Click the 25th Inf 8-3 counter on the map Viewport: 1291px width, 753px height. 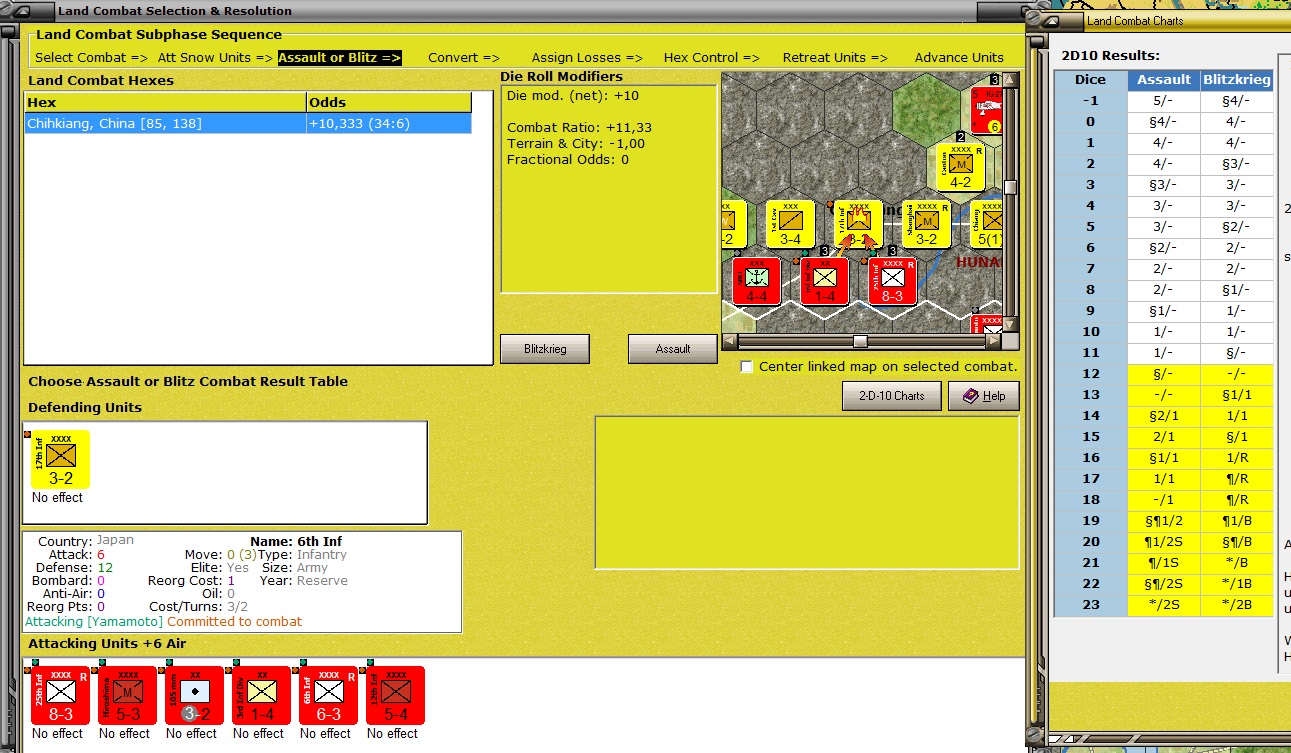click(x=892, y=281)
